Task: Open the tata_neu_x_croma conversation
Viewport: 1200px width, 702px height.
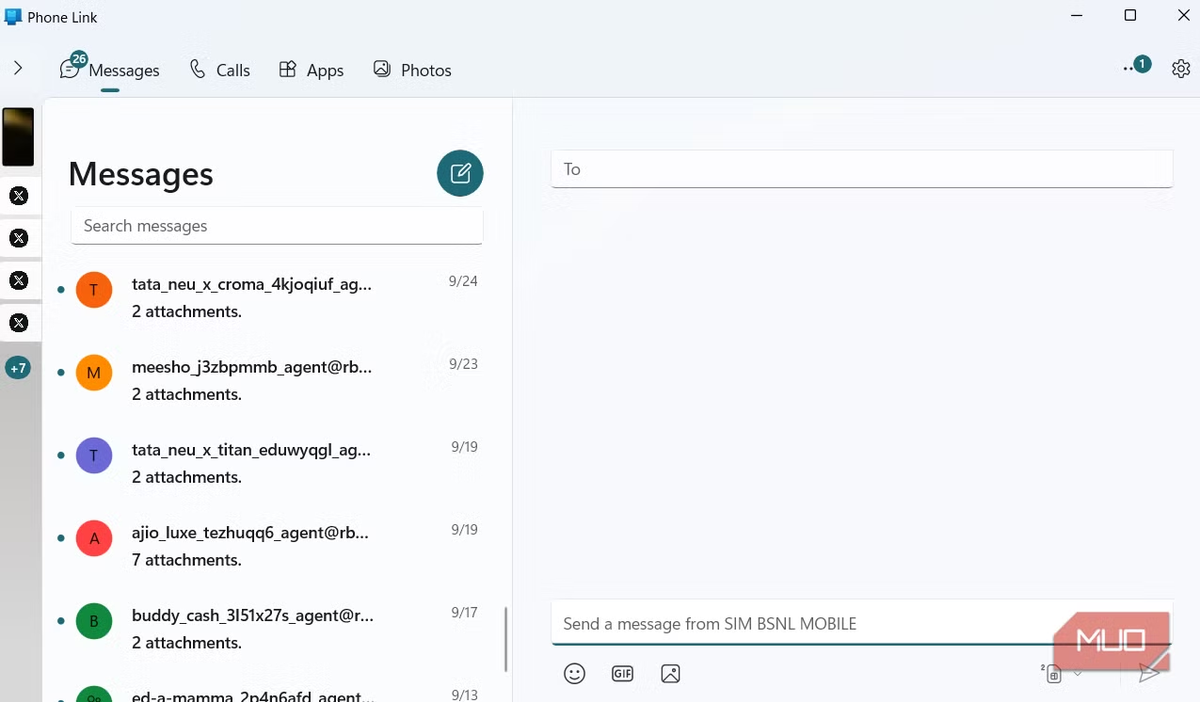Action: tap(270, 297)
